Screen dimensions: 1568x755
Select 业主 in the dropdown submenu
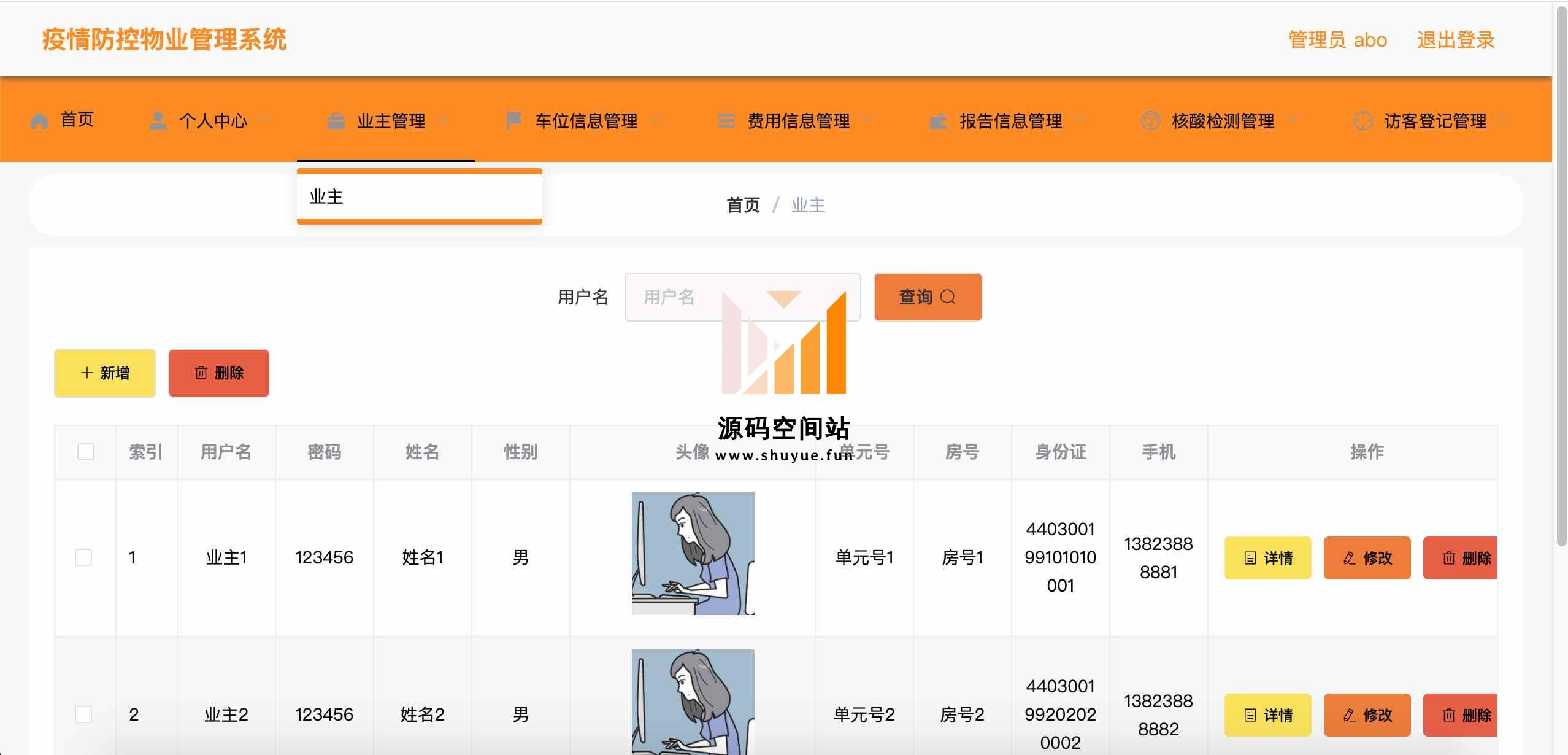pyautogui.click(x=420, y=196)
